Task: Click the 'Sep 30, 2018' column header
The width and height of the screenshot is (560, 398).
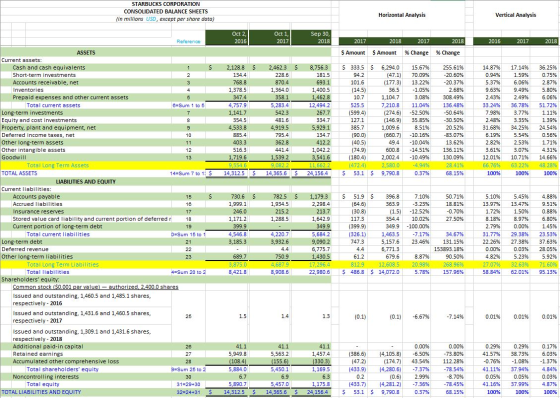Action: 311,38
